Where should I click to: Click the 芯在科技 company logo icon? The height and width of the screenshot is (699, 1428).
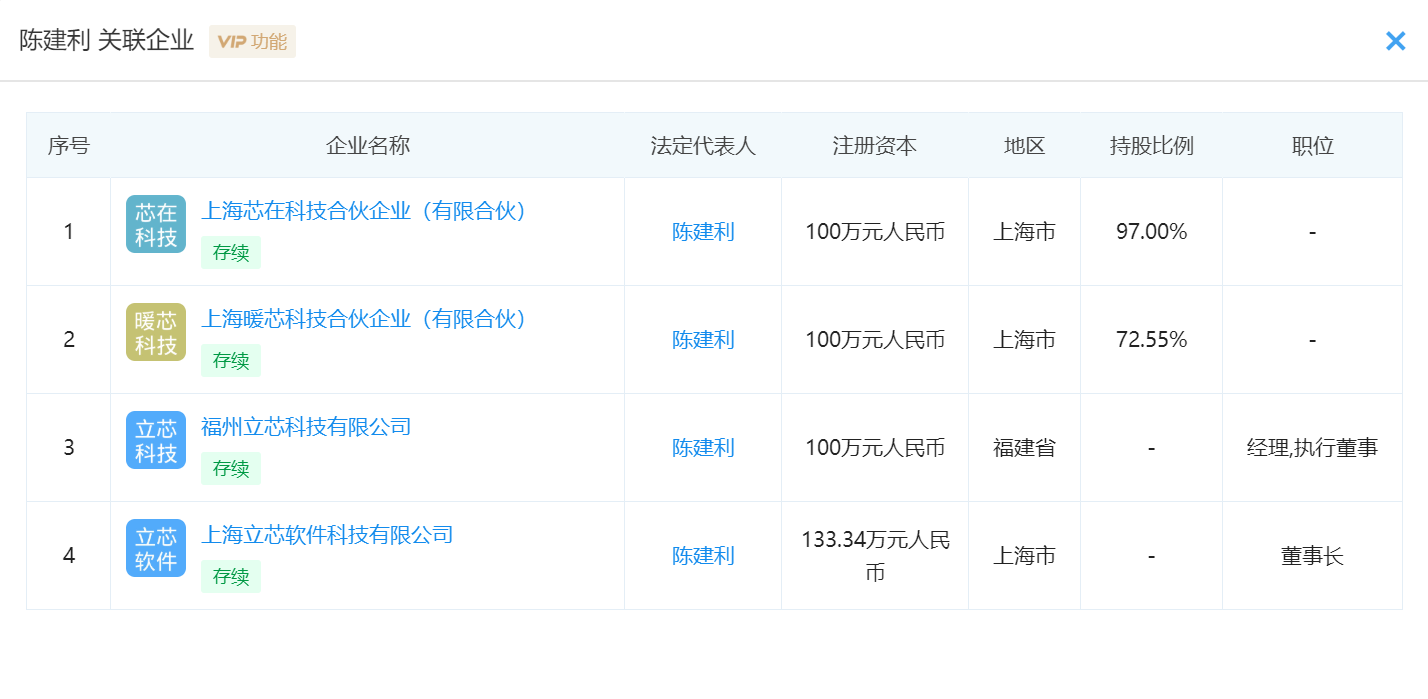pyautogui.click(x=156, y=224)
